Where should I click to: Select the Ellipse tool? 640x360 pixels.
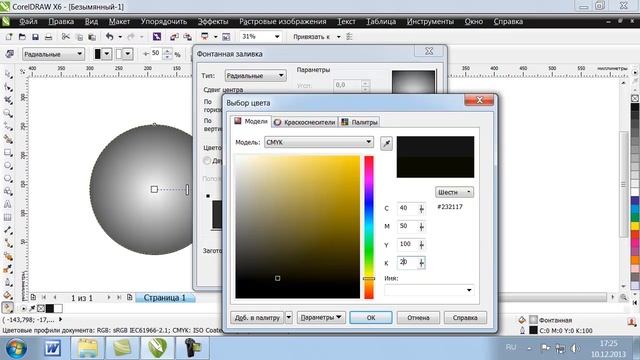click(x=8, y=165)
